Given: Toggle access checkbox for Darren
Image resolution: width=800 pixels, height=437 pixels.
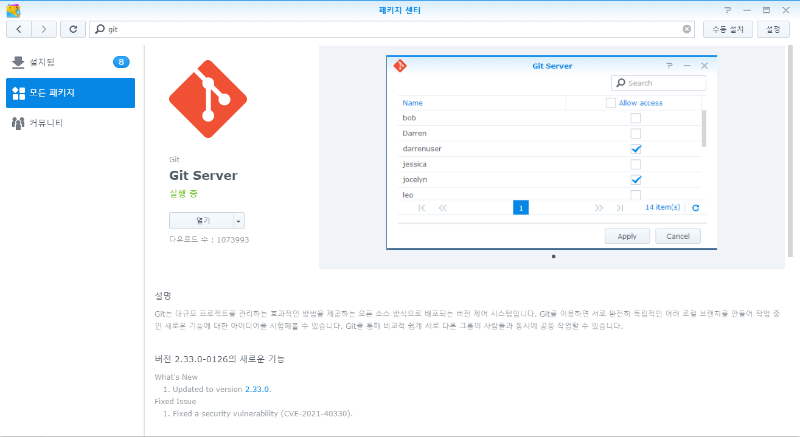Looking at the screenshot, I should 635,134.
